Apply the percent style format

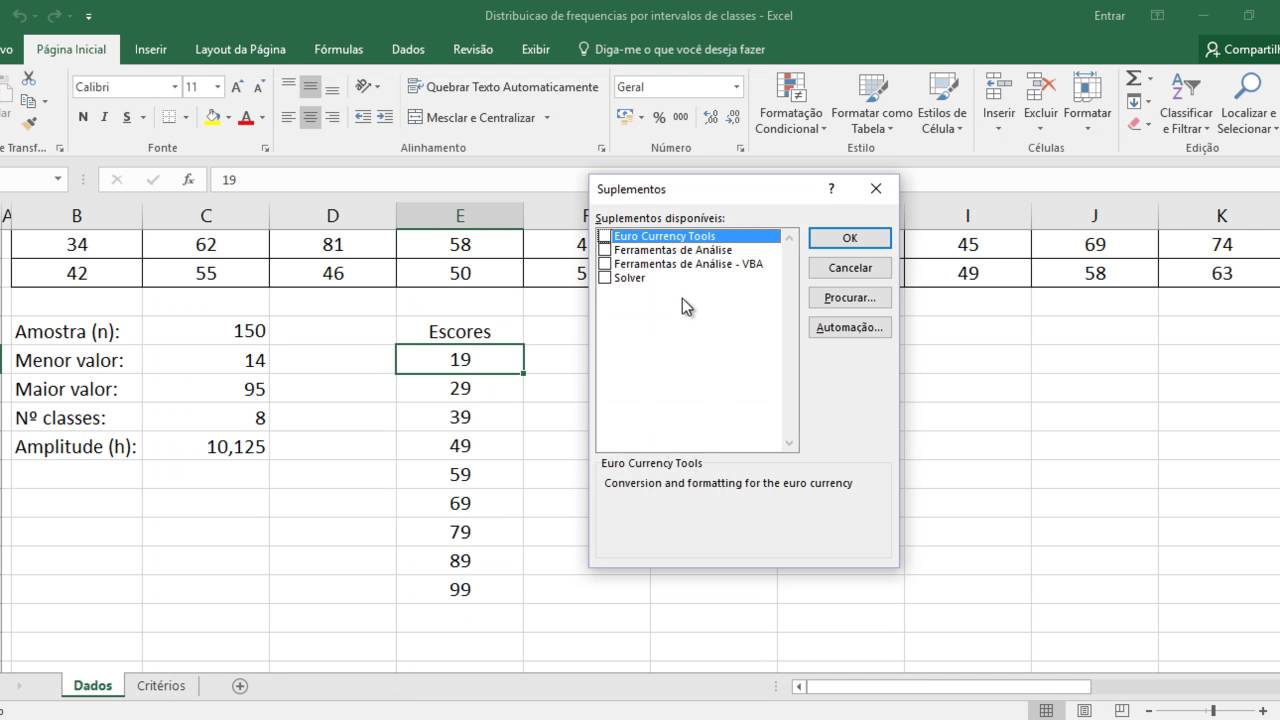[x=659, y=117]
